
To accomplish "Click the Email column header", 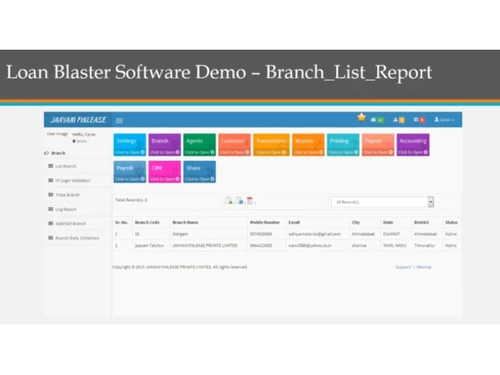I will pyautogui.click(x=294, y=222).
